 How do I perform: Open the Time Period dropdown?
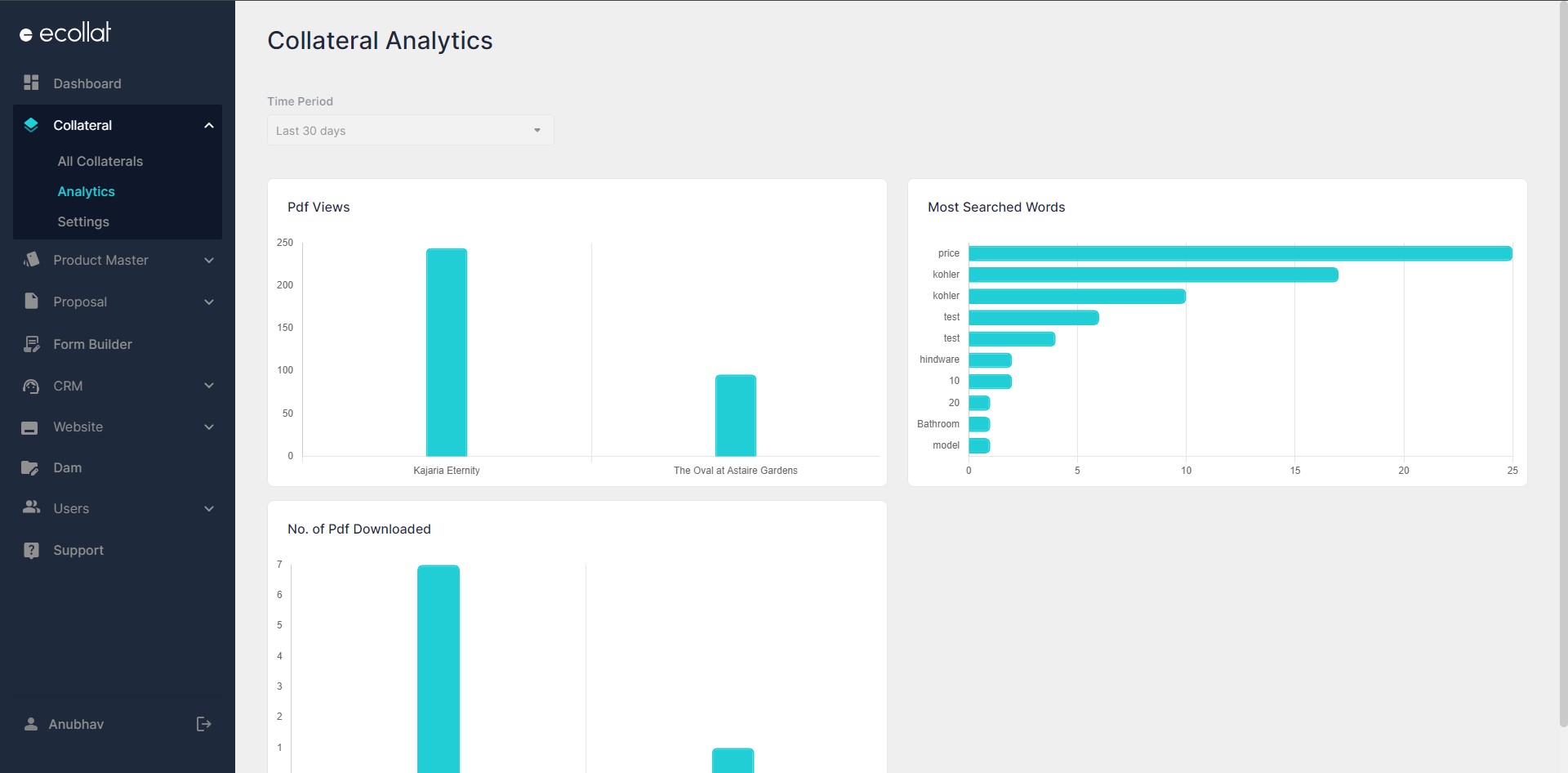[409, 130]
